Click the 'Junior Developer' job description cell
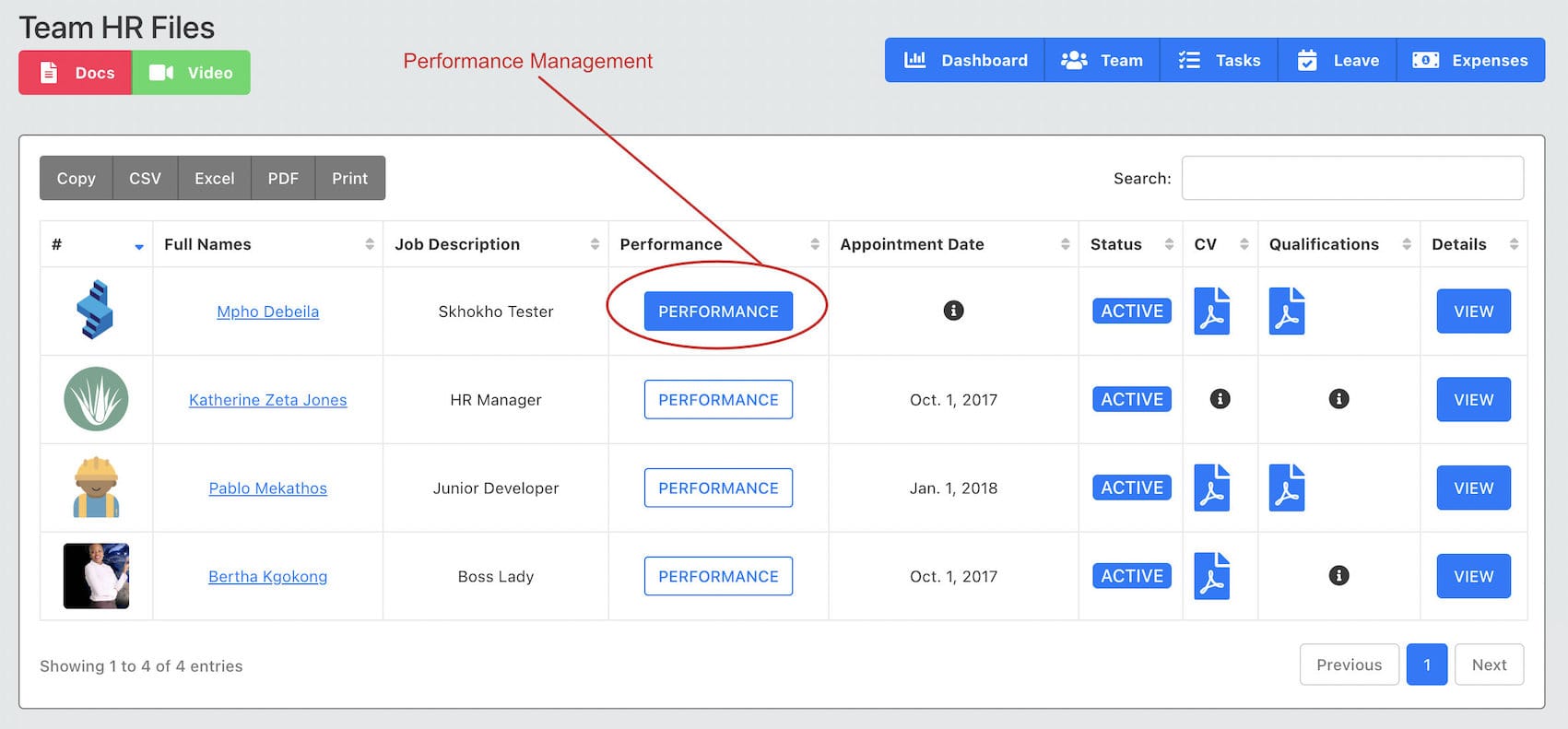This screenshot has height=729, width=1568. pyautogui.click(x=496, y=488)
